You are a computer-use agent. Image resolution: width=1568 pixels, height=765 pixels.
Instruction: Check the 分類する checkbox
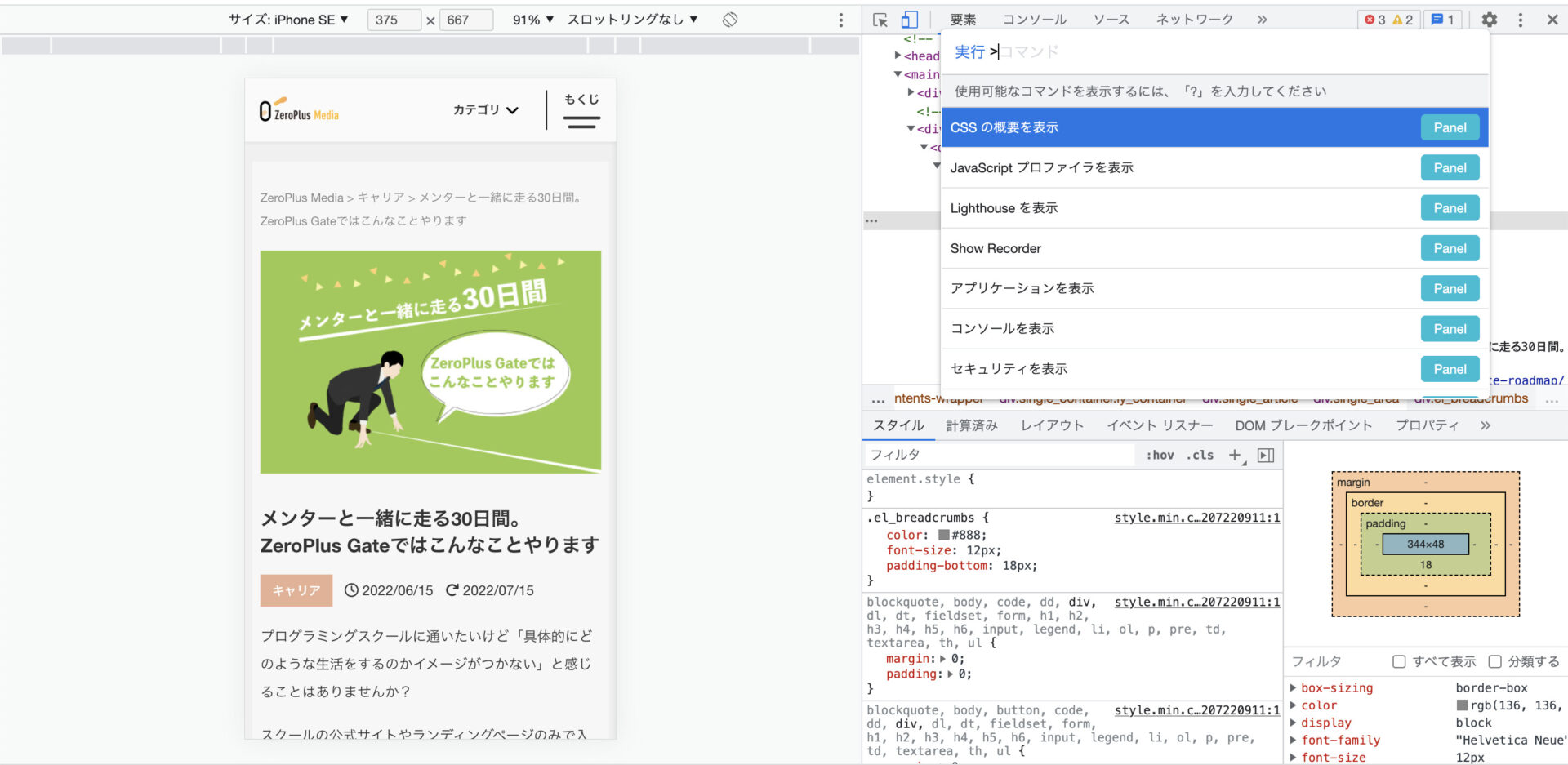(x=1494, y=662)
